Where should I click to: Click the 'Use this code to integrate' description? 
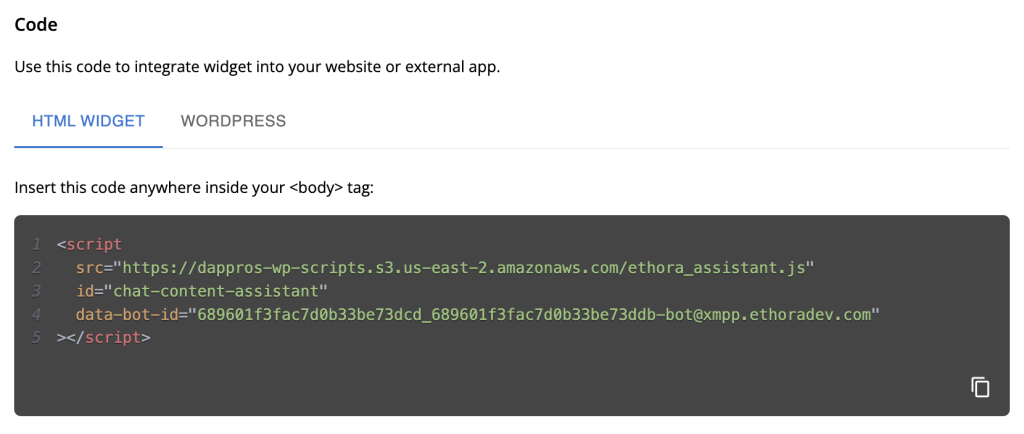point(257,67)
